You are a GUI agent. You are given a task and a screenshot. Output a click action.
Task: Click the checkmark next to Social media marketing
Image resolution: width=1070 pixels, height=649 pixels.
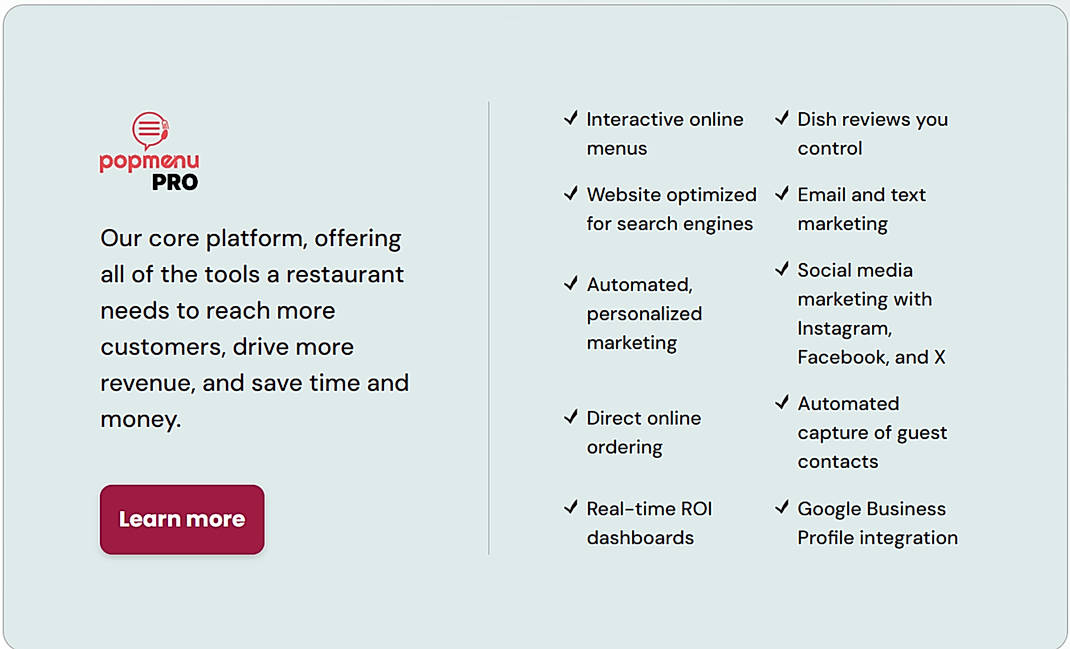point(782,268)
